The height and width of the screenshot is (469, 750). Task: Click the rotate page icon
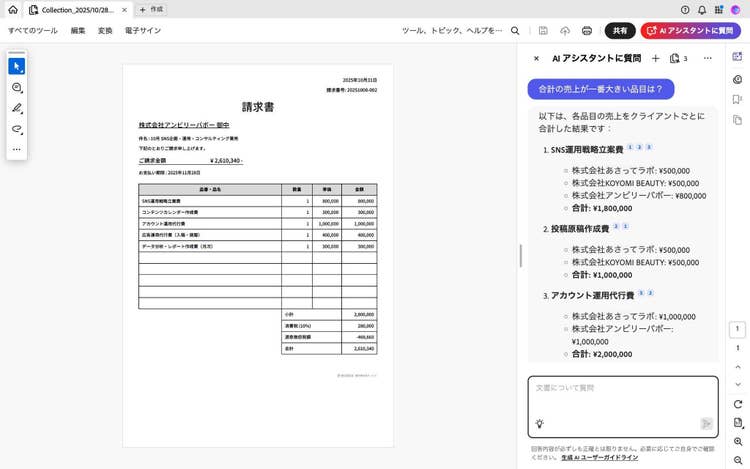click(738, 404)
